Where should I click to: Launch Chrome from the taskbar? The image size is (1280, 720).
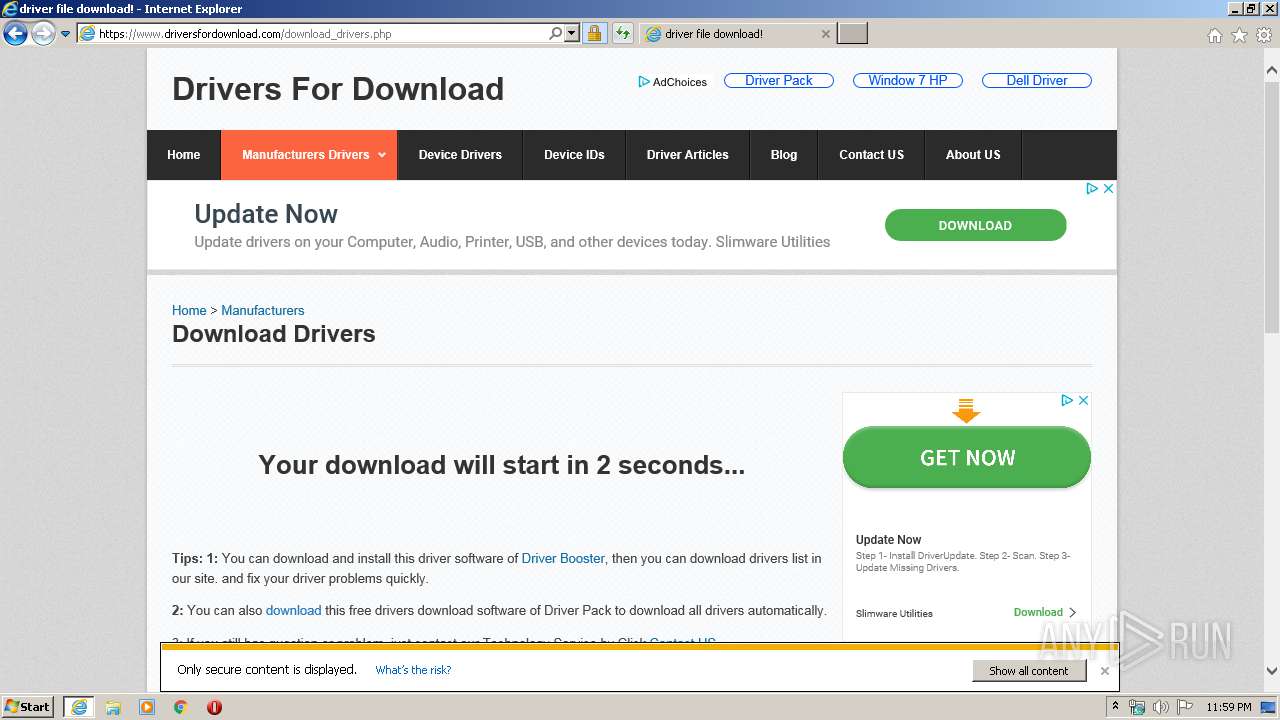tap(181, 707)
